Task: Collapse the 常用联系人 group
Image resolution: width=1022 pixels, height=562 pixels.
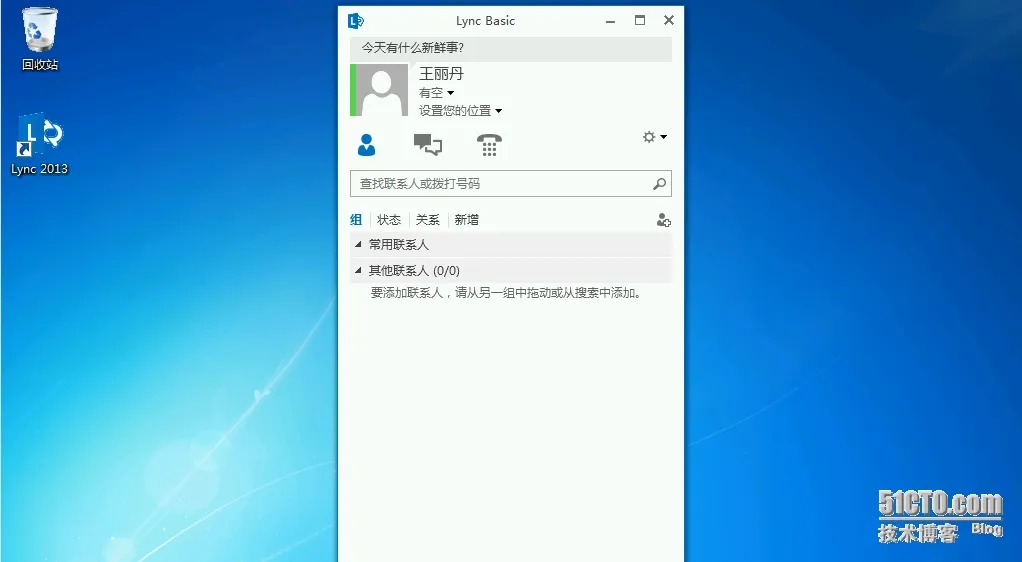Action: 358,244
